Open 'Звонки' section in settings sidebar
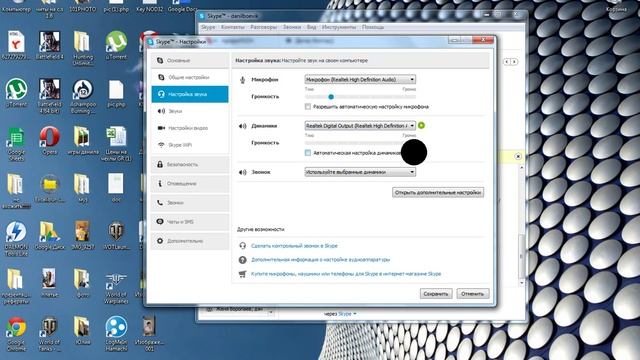Screen dimensions: 640x360 (190, 202)
